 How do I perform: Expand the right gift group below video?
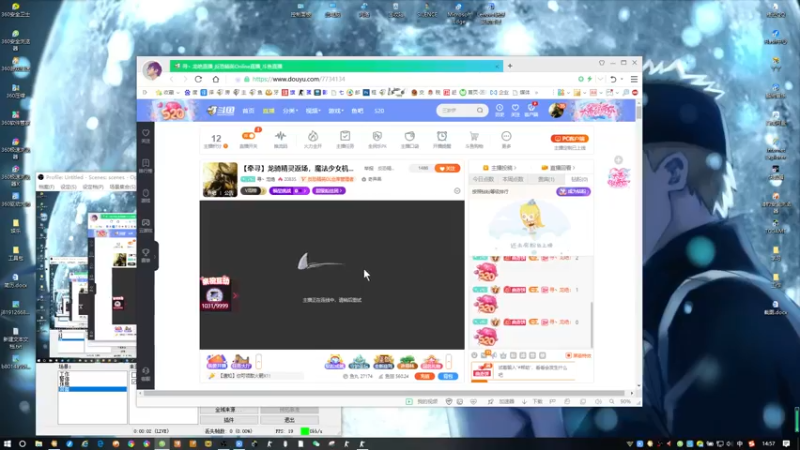click(449, 362)
